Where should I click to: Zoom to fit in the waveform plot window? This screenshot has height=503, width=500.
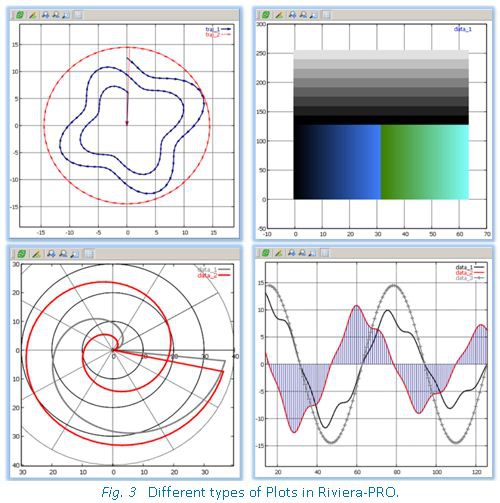312,253
